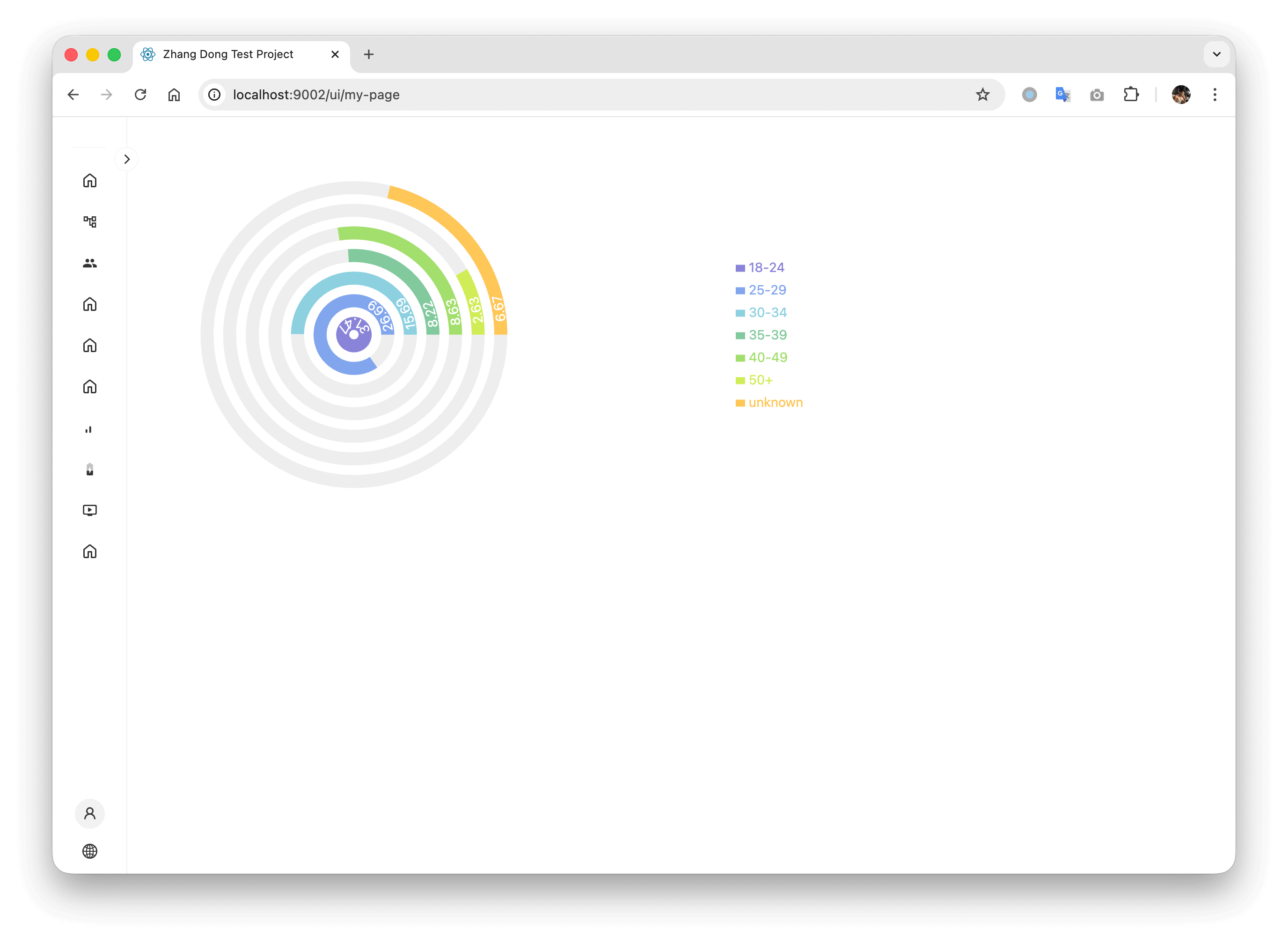Open the user profile avatar button
This screenshot has width=1288, height=943.
coord(89,813)
